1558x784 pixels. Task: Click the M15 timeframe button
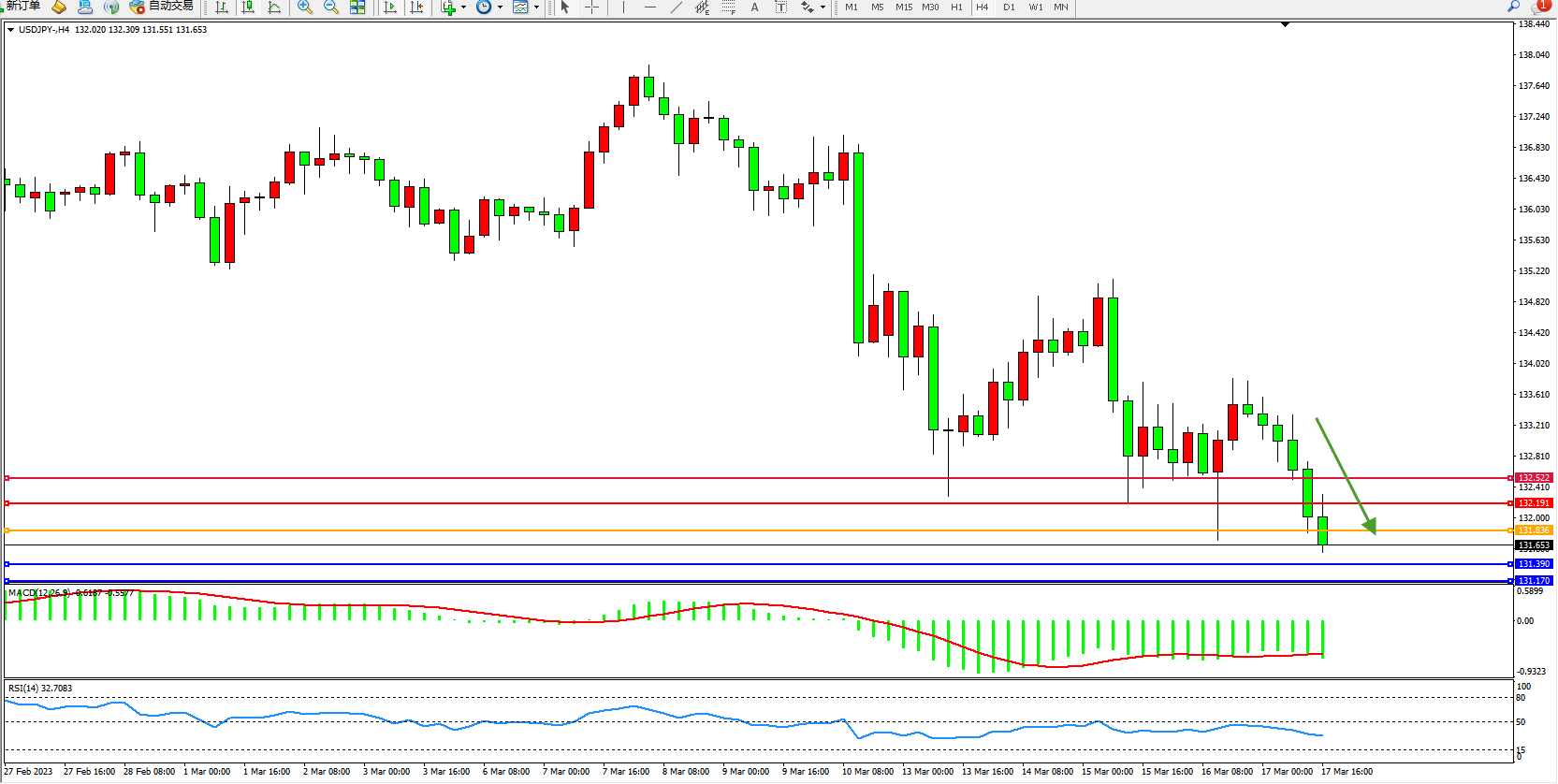pyautogui.click(x=903, y=7)
